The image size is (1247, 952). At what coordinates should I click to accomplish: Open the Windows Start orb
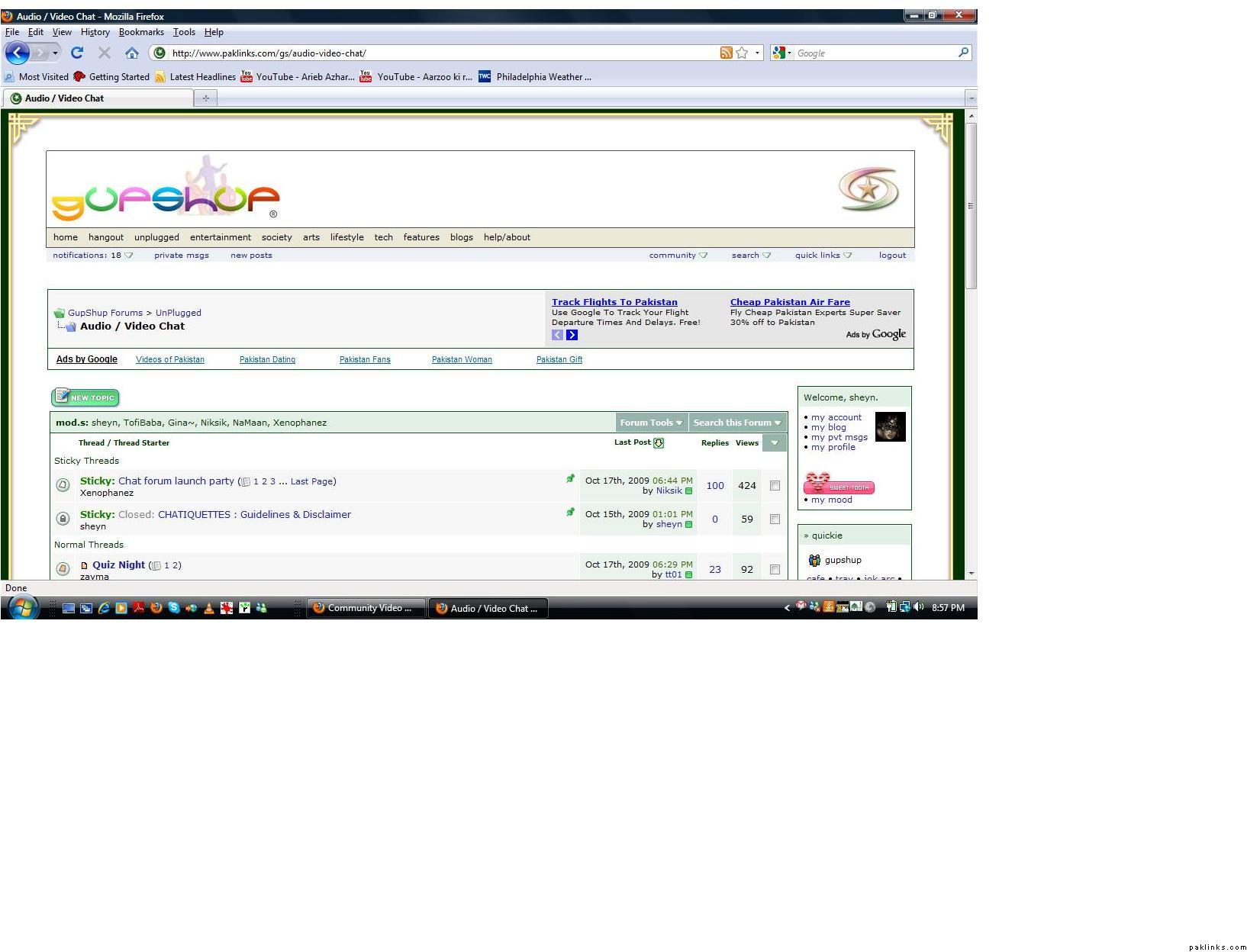23,607
